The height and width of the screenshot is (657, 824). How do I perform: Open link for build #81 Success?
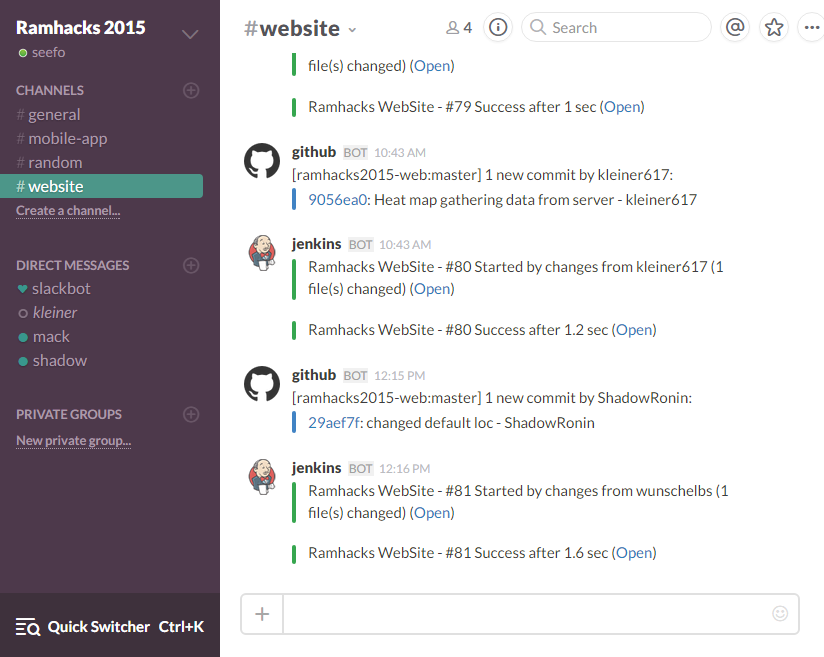(x=634, y=552)
